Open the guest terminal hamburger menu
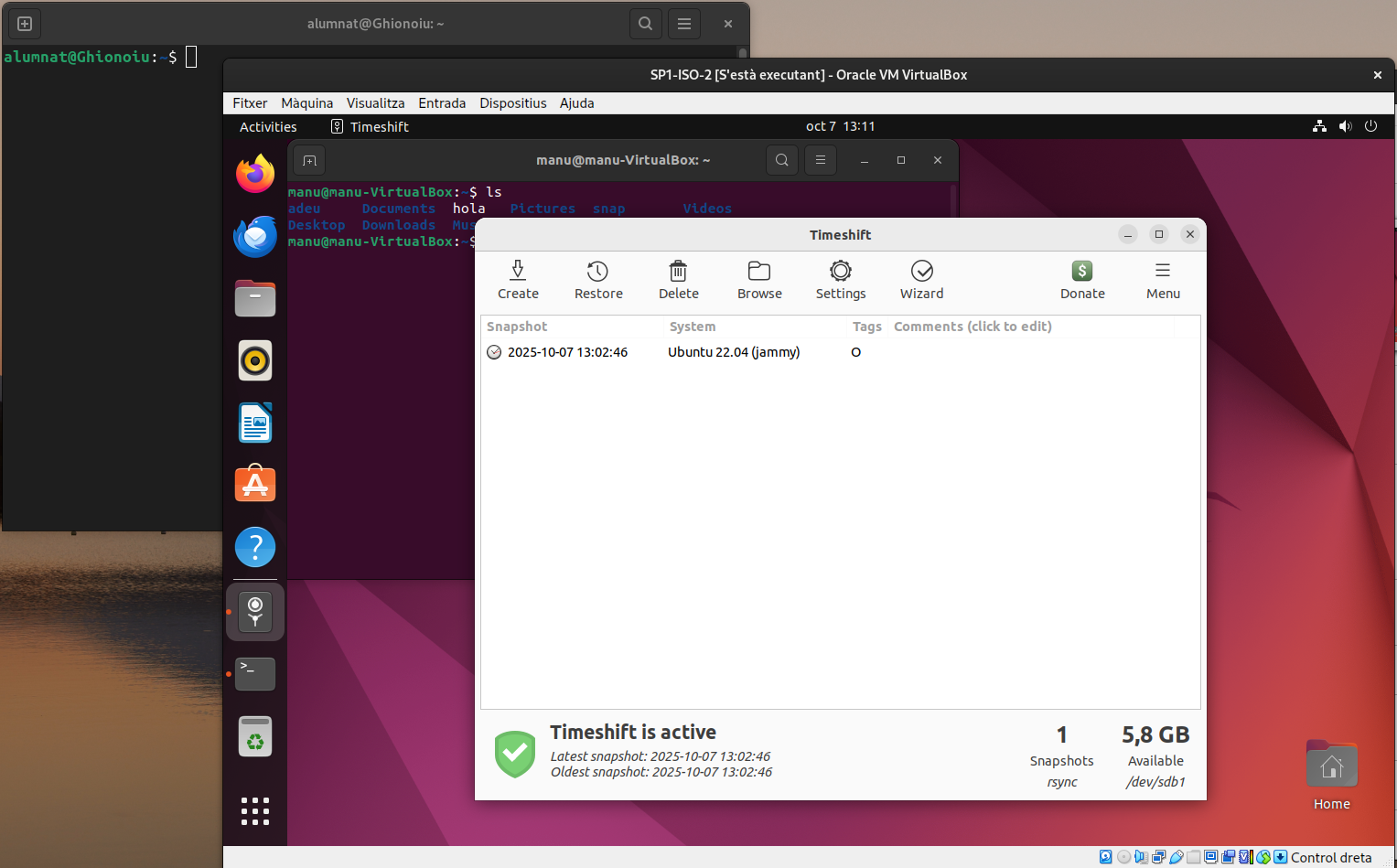The image size is (1397, 868). pos(821,160)
